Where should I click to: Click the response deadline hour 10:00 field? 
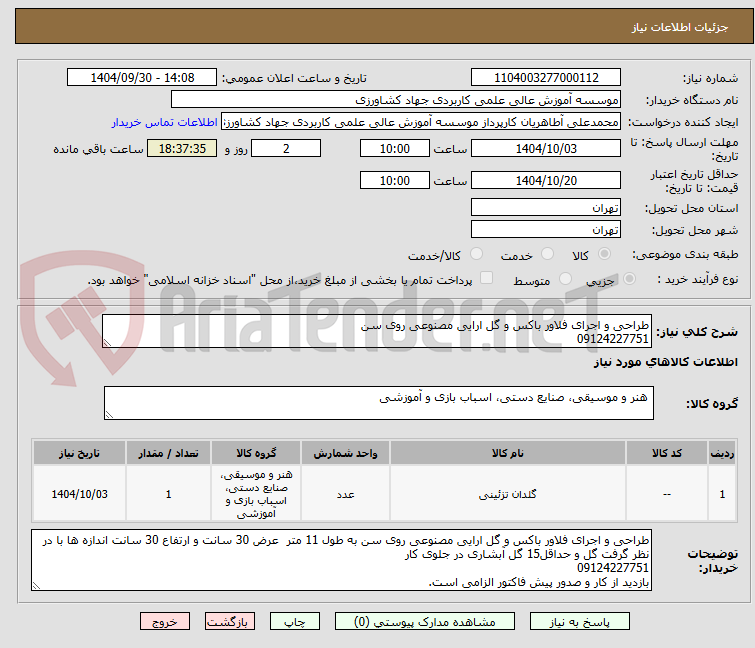(x=394, y=148)
